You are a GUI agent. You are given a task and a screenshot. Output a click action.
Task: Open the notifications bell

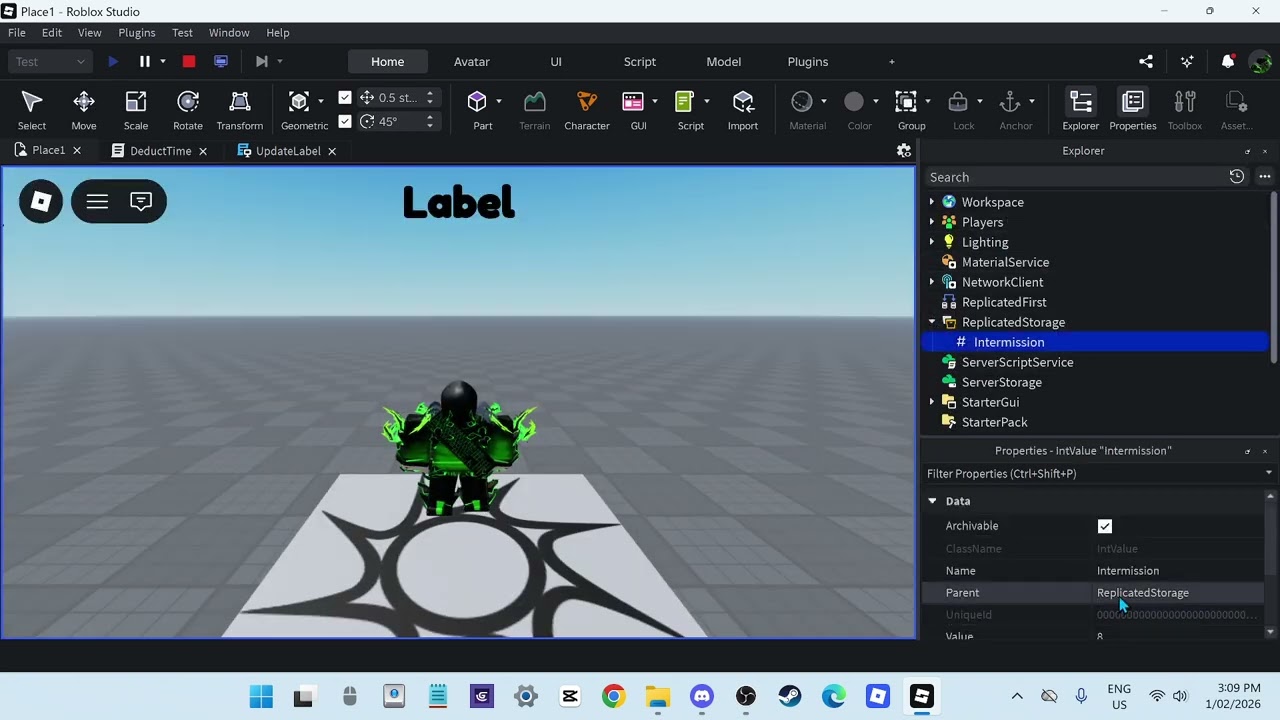point(1228,62)
